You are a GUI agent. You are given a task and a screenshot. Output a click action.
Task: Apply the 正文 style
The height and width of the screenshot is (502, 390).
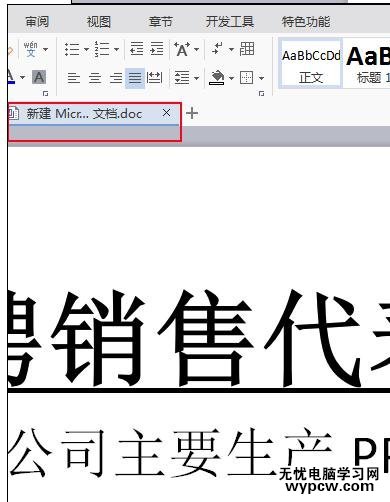click(311, 63)
